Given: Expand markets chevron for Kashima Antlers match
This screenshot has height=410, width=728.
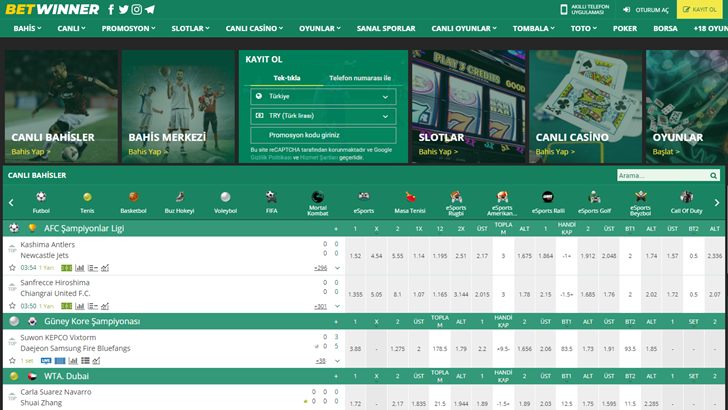Looking at the screenshot, I should (338, 268).
